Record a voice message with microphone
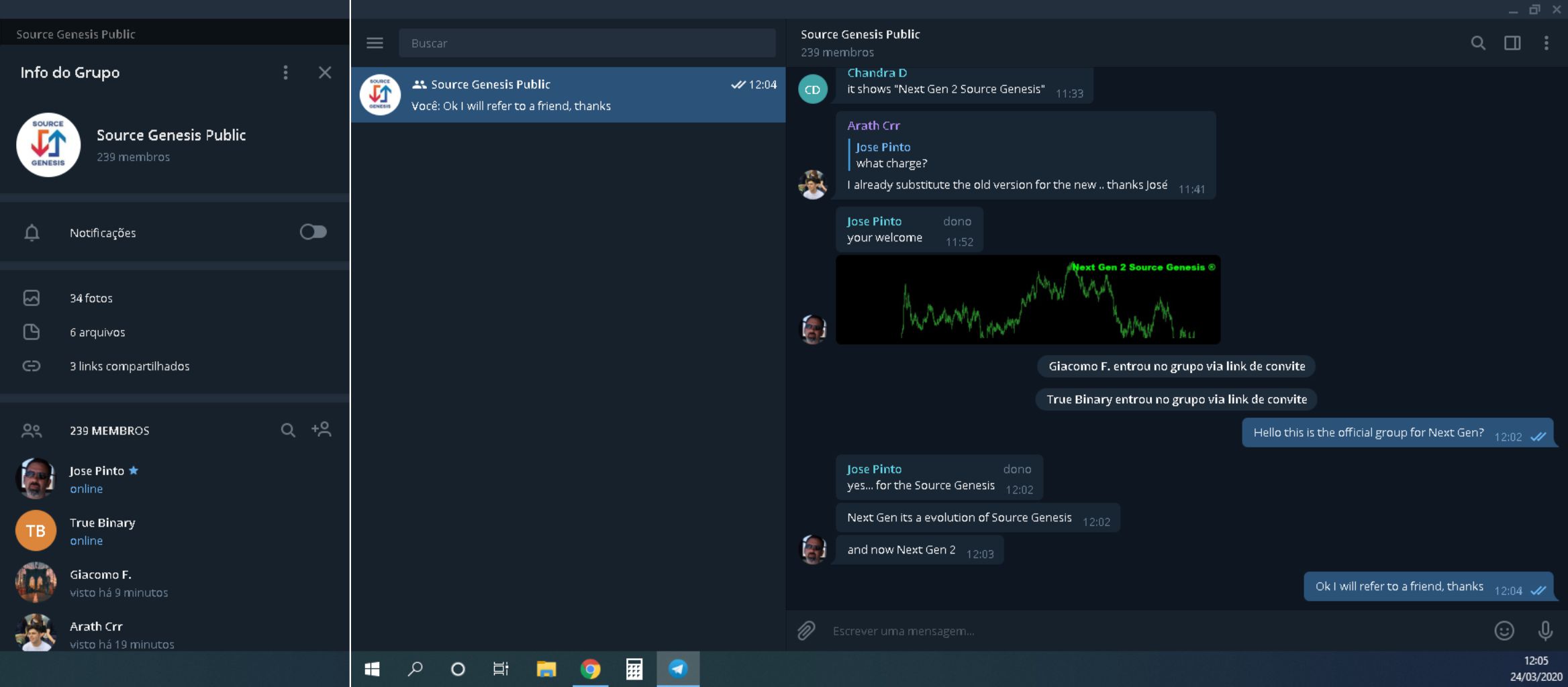 point(1545,631)
